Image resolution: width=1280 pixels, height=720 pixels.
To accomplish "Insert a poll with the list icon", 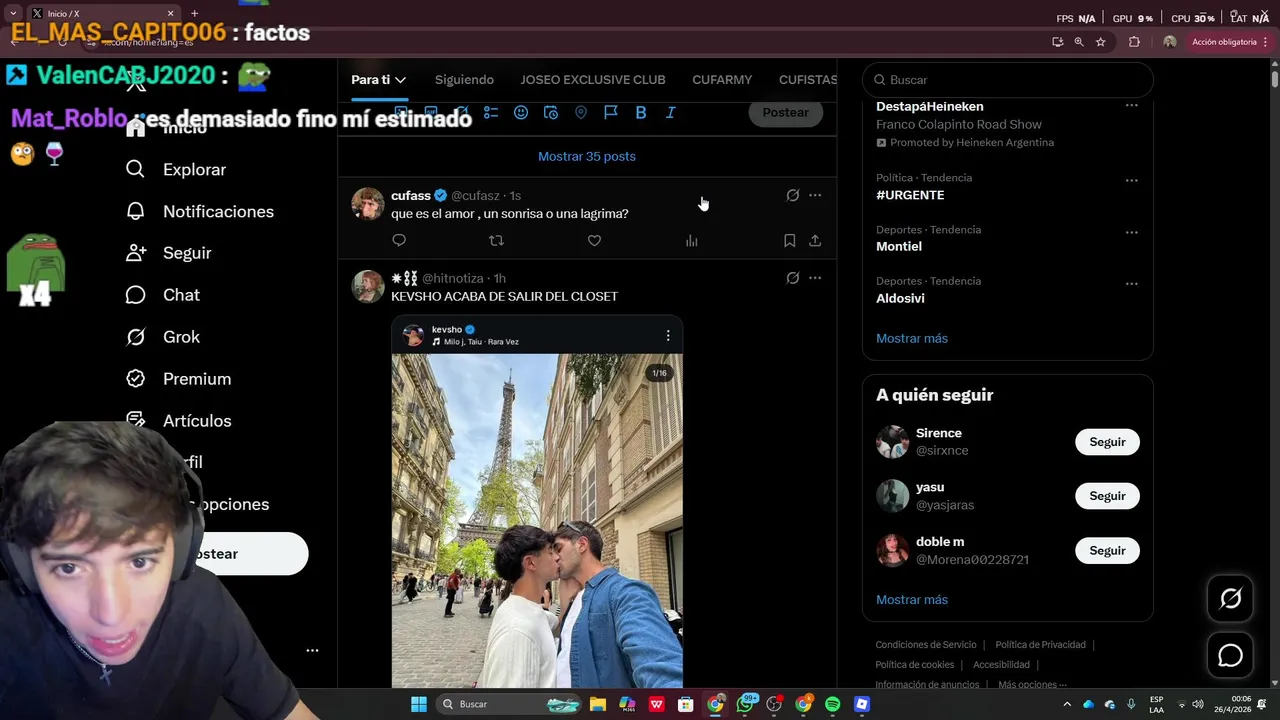I will (x=491, y=113).
